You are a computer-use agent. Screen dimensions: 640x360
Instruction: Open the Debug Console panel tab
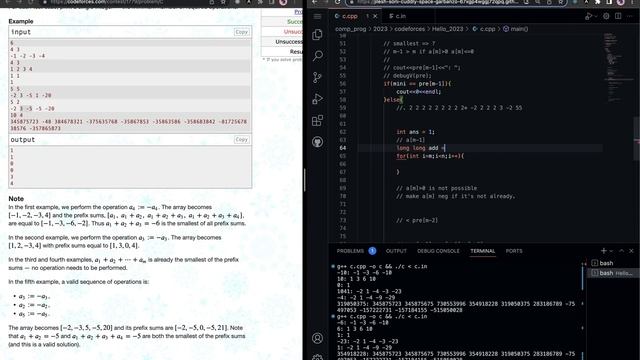tap(438, 251)
